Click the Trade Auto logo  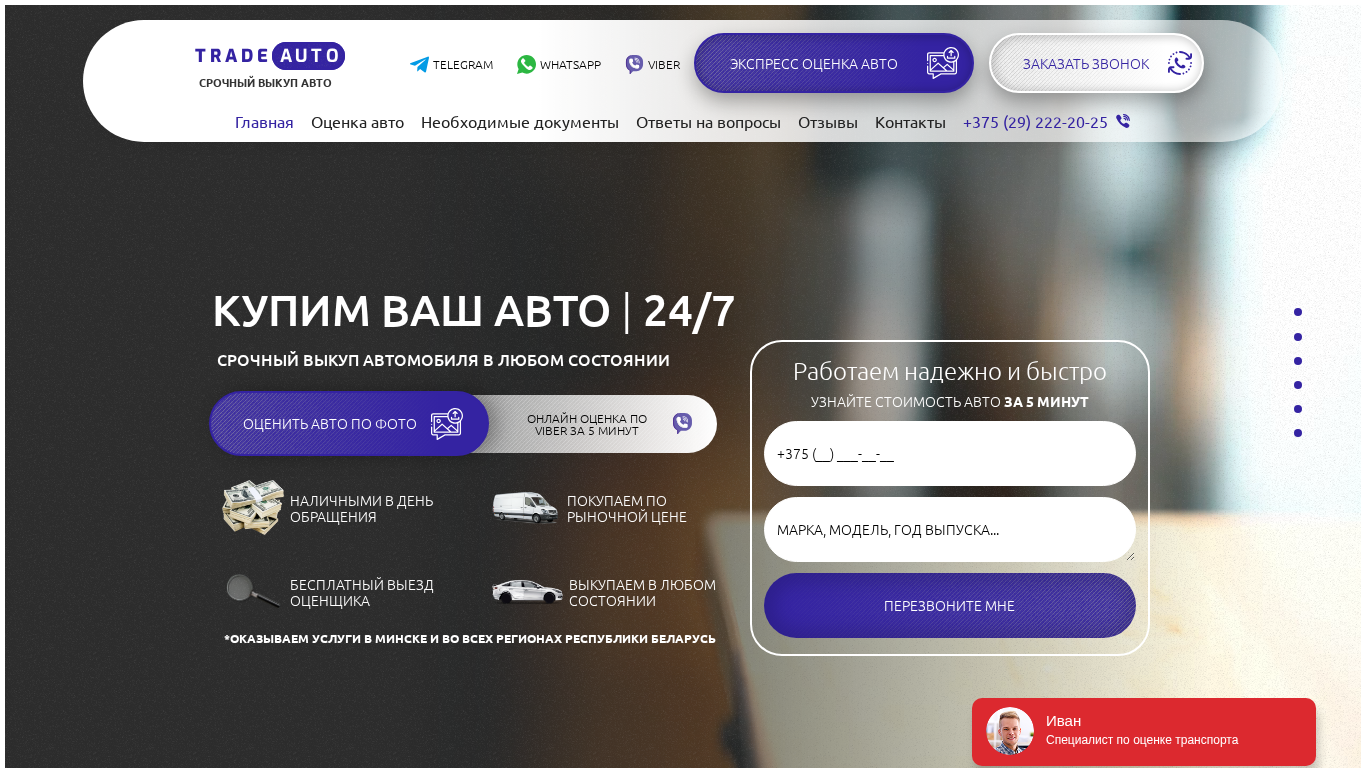coord(270,56)
